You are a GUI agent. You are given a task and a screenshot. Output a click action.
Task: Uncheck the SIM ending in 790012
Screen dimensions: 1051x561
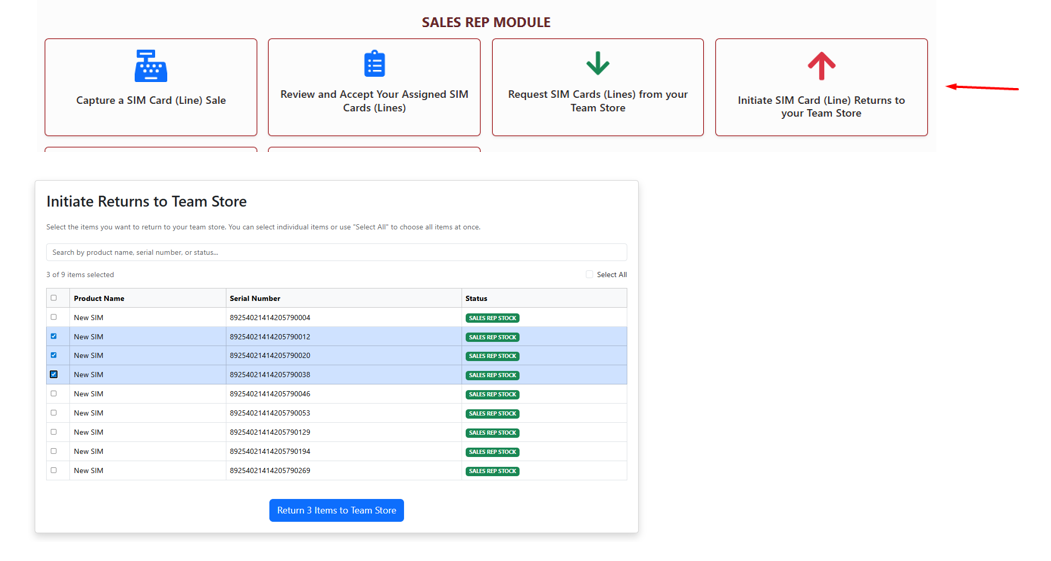pyautogui.click(x=54, y=336)
